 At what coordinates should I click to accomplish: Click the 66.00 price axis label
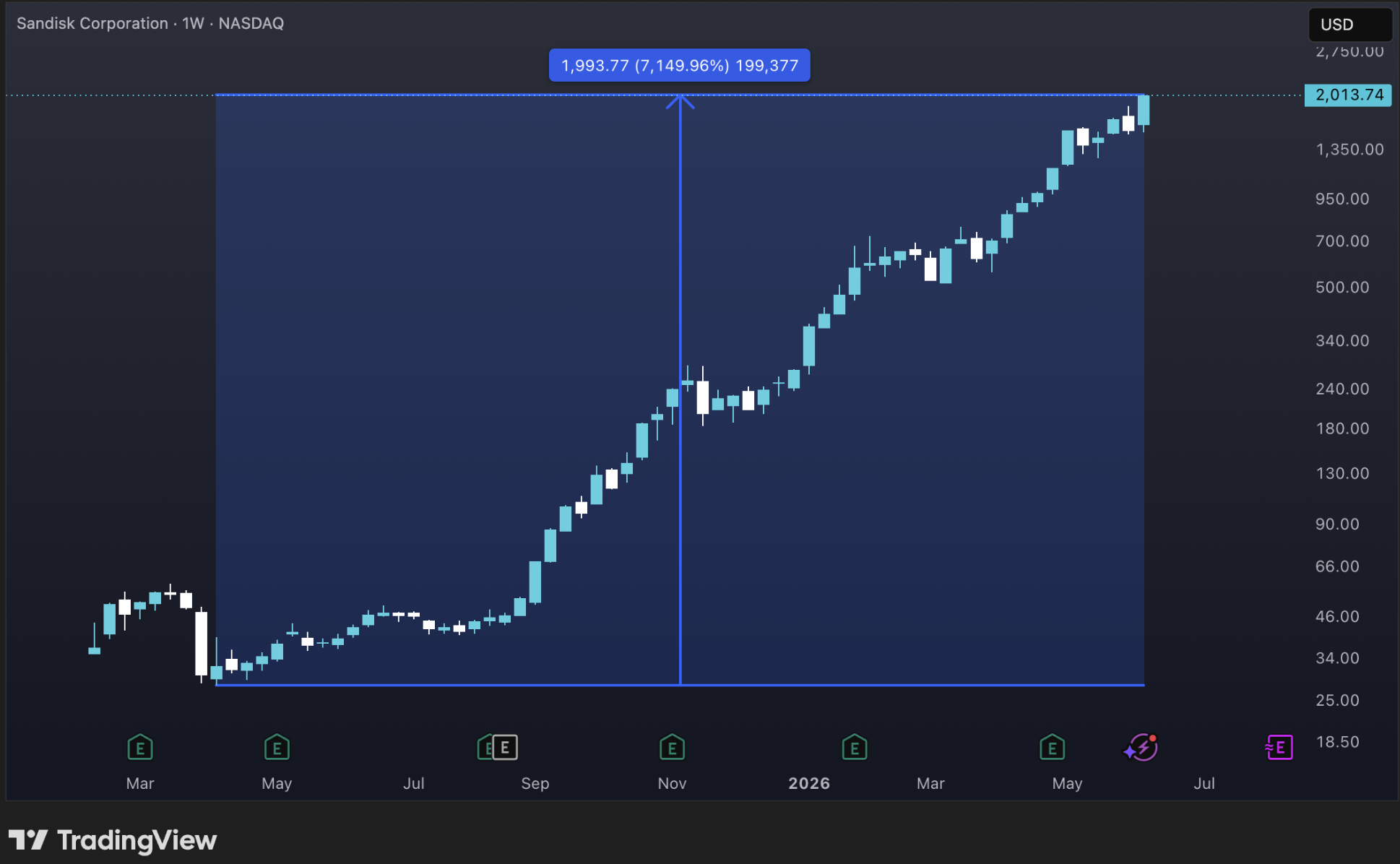click(1337, 566)
